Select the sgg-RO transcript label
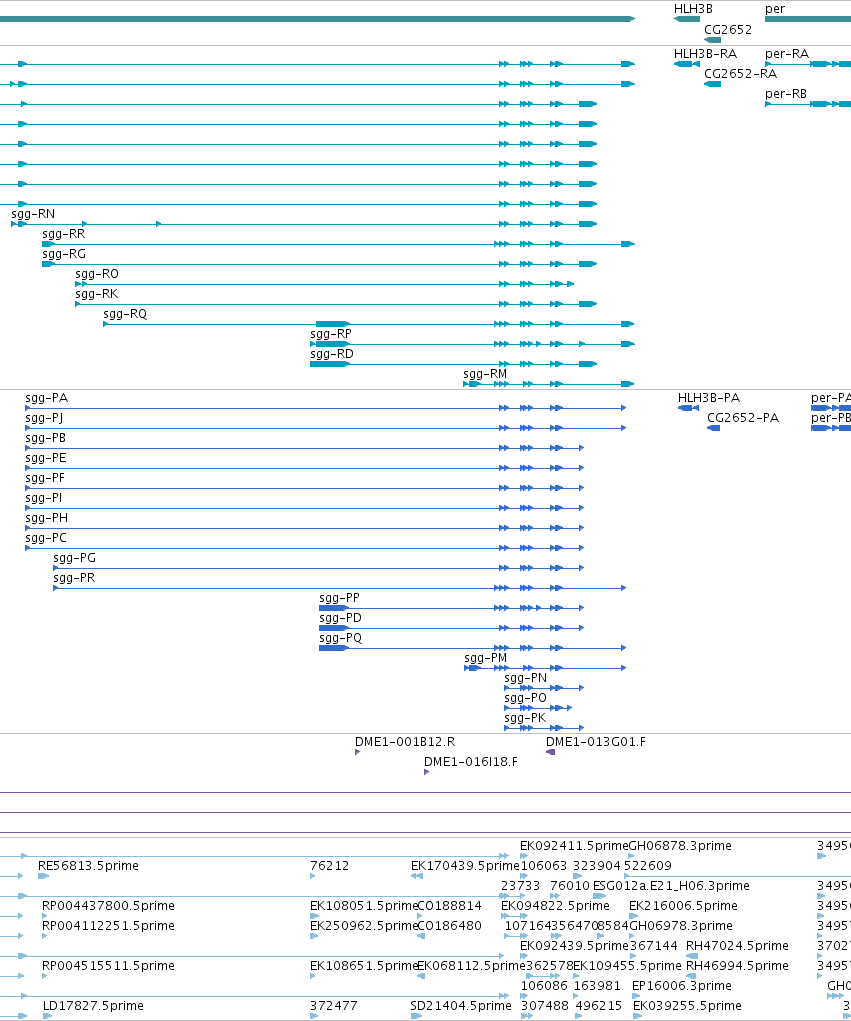The image size is (851, 1021). 97,274
